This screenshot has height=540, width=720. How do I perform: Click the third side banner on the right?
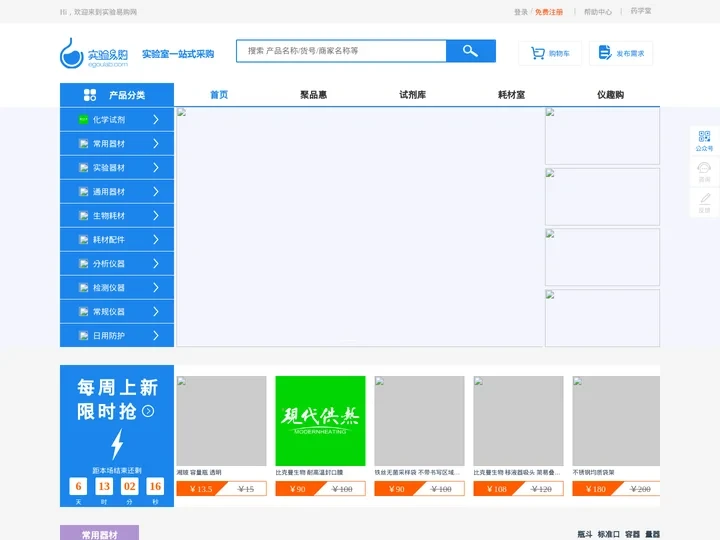602,257
